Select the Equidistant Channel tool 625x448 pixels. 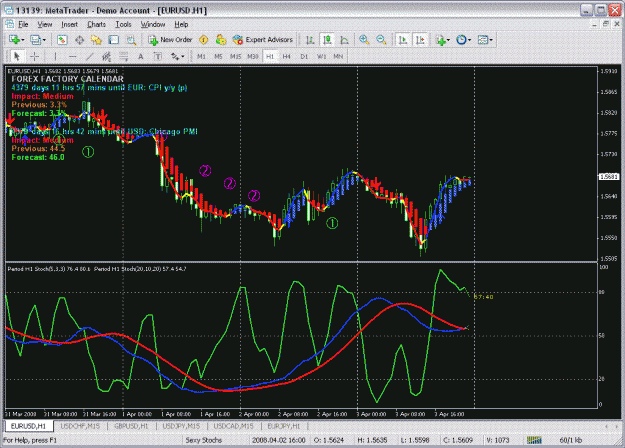coord(106,57)
